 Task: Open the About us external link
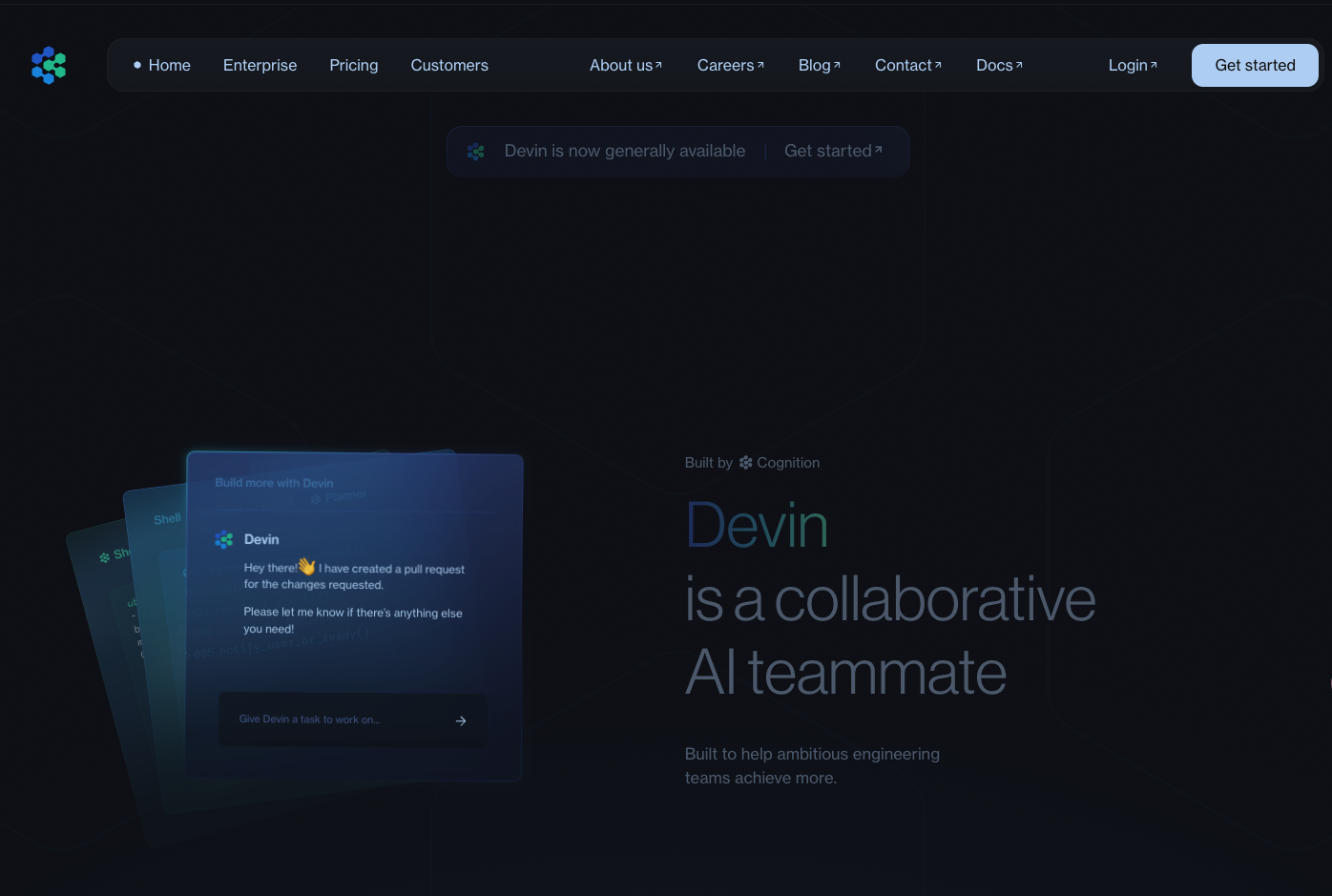626,65
